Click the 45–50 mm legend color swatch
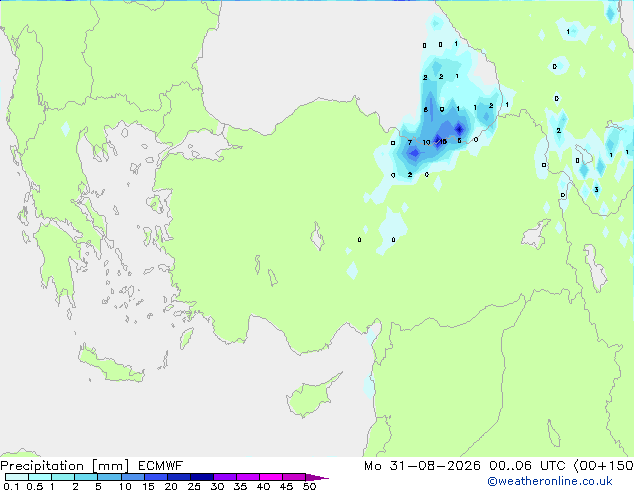The height and width of the screenshot is (490, 634). (x=294, y=477)
